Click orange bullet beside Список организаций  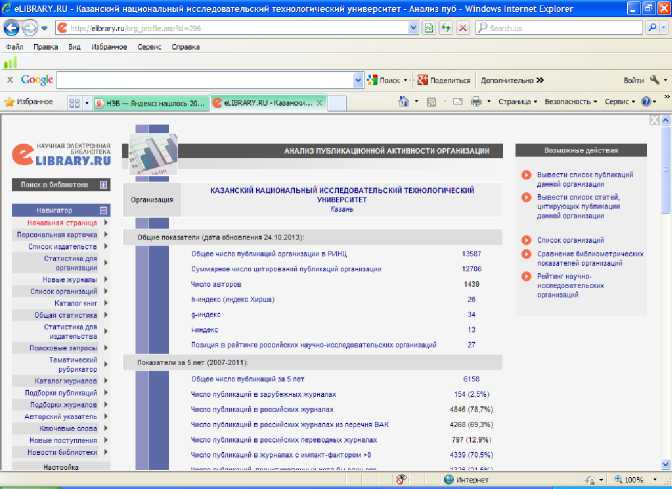526,240
